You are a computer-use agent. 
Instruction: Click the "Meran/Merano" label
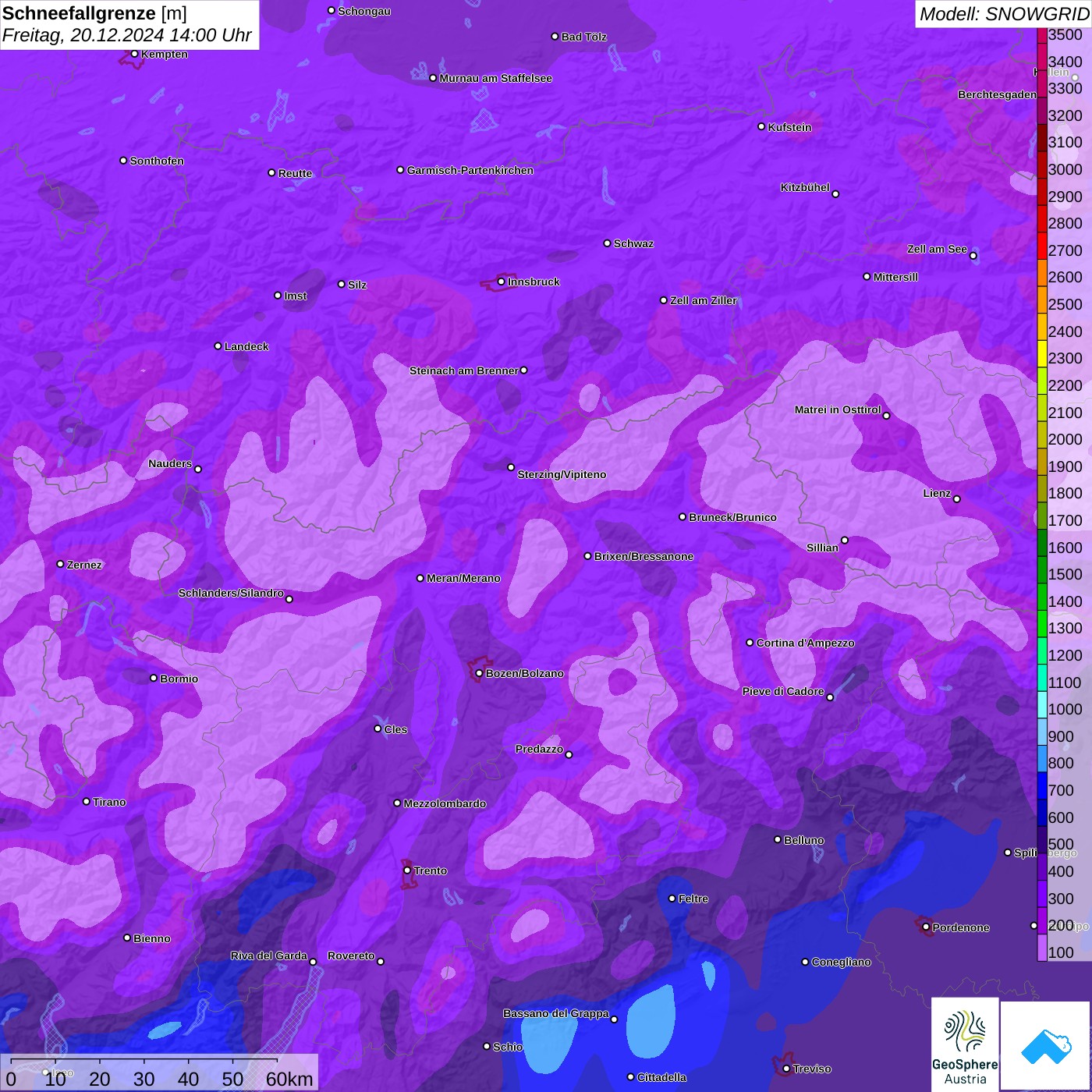[463, 578]
